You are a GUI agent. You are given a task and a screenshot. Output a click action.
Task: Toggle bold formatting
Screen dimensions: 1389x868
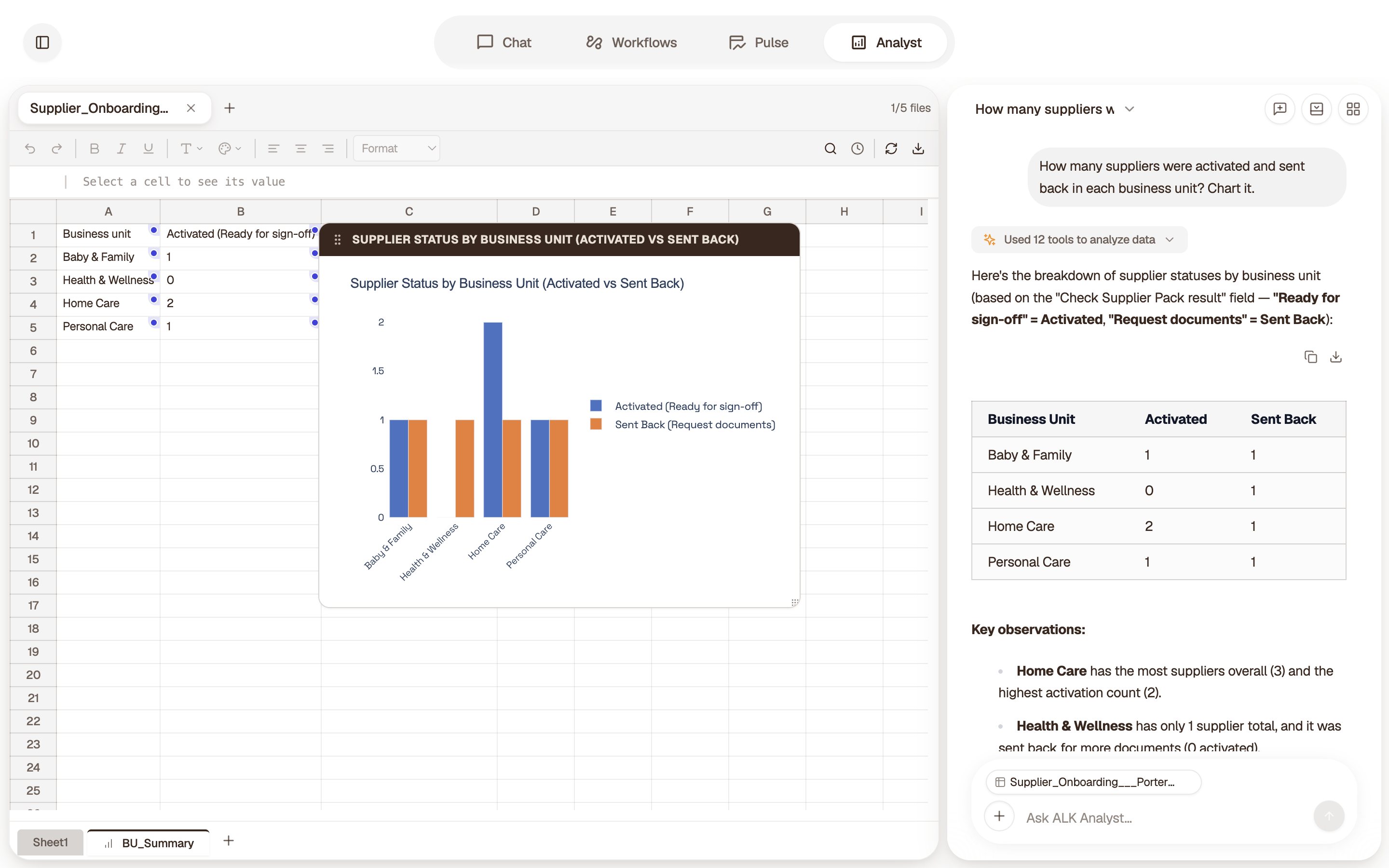(95, 149)
